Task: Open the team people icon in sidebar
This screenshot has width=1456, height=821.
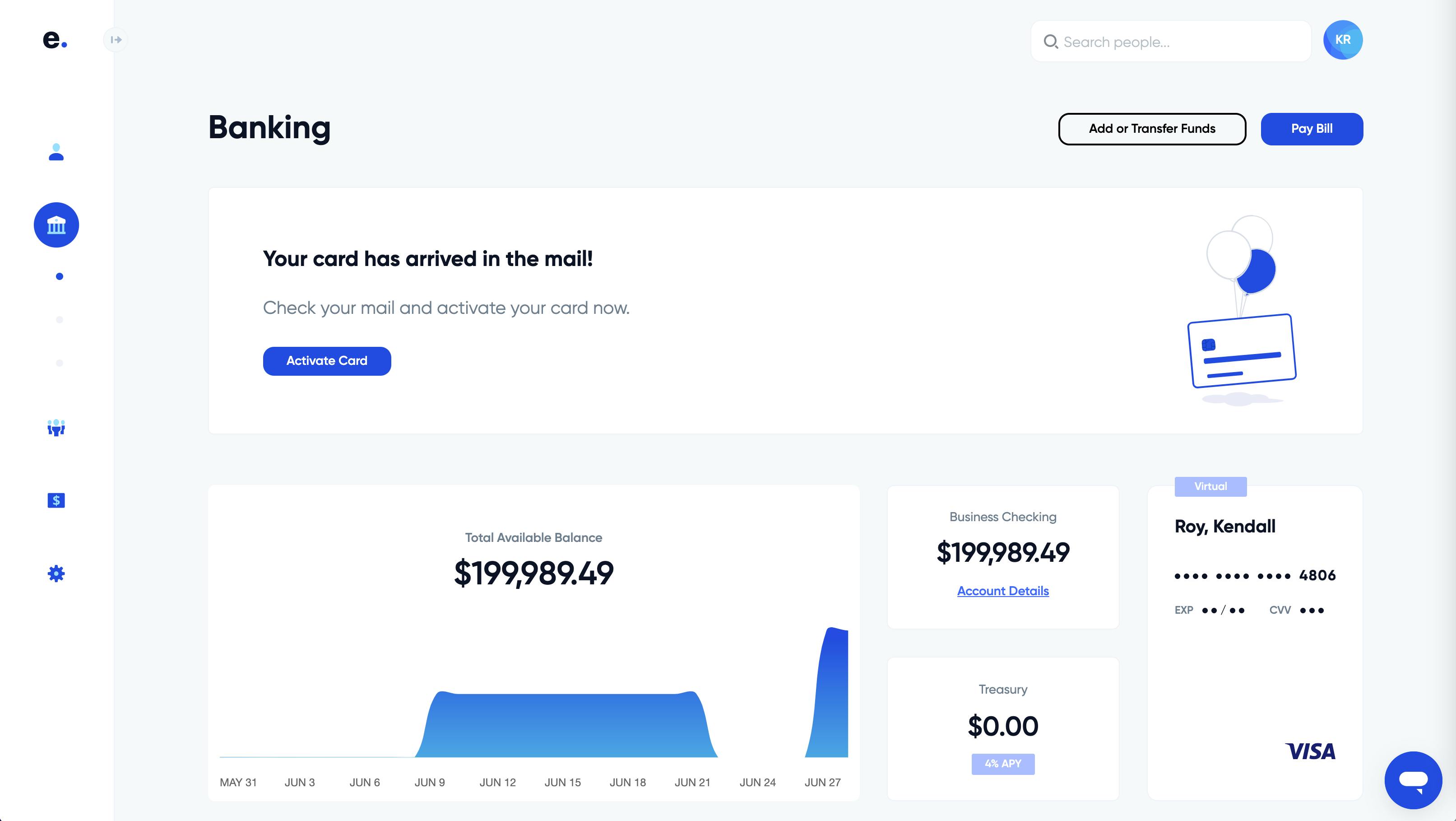Action: click(56, 428)
